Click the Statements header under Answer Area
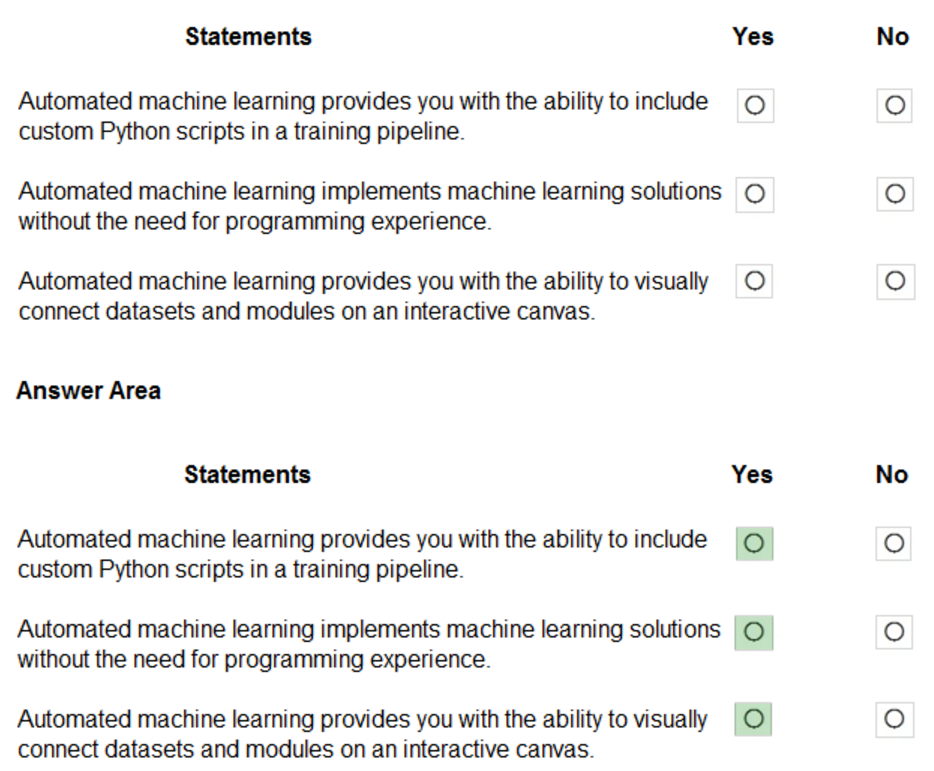This screenshot has width=934, height=771. [x=247, y=475]
